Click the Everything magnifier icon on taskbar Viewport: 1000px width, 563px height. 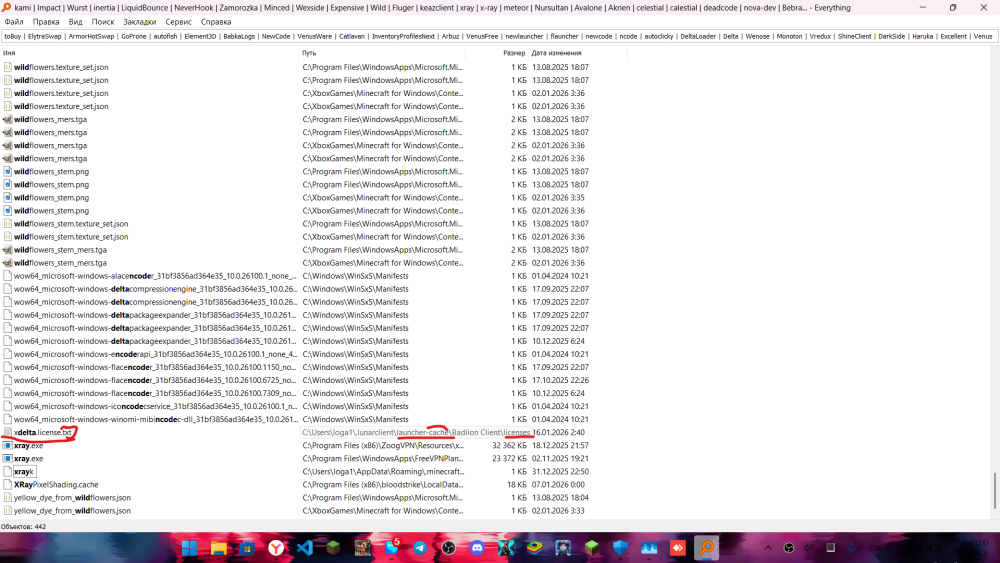[x=707, y=548]
